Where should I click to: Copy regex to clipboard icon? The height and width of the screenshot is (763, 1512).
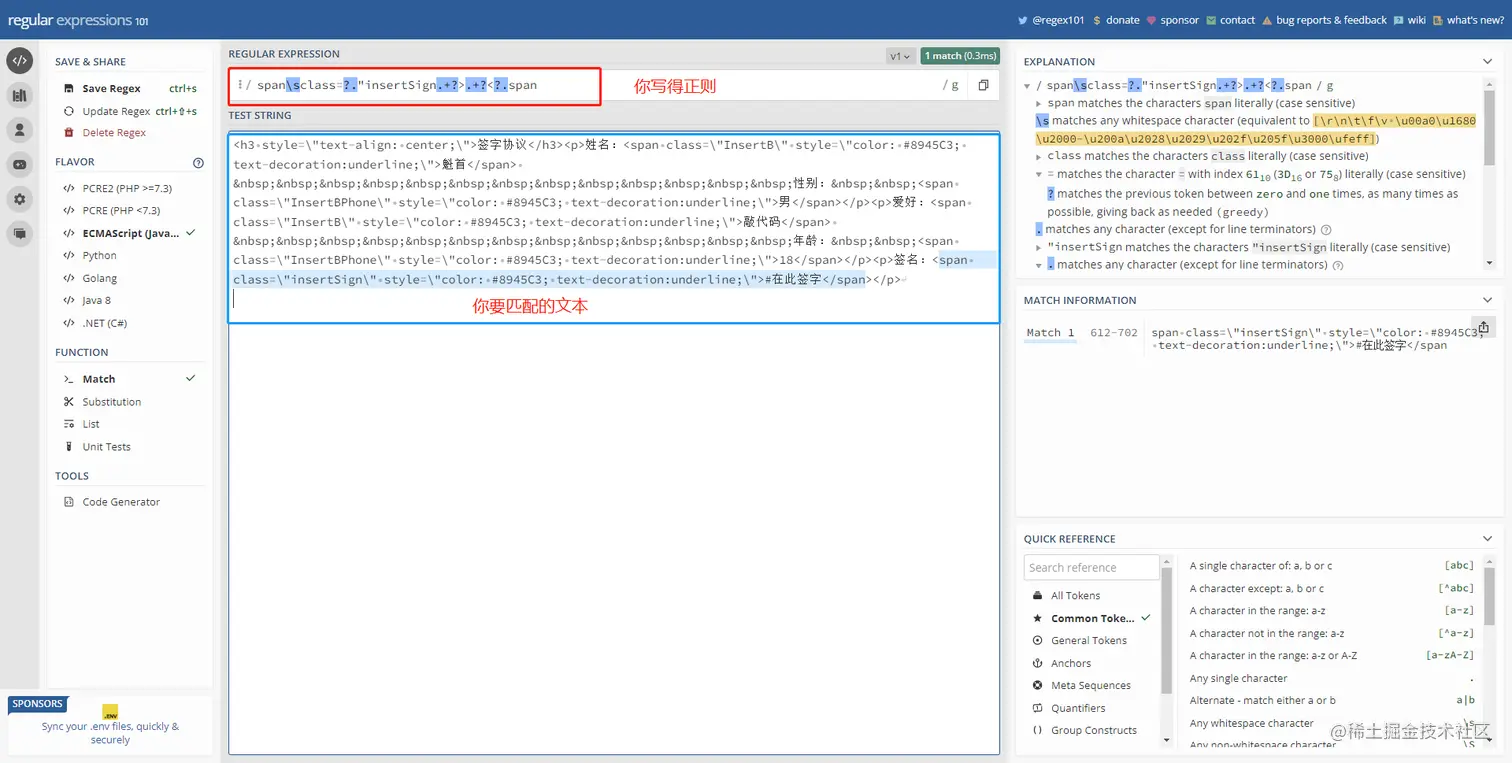pos(983,85)
